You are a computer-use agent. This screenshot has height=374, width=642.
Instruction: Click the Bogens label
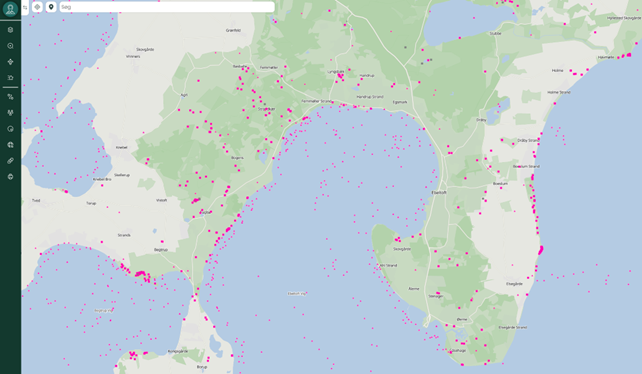[x=237, y=158]
